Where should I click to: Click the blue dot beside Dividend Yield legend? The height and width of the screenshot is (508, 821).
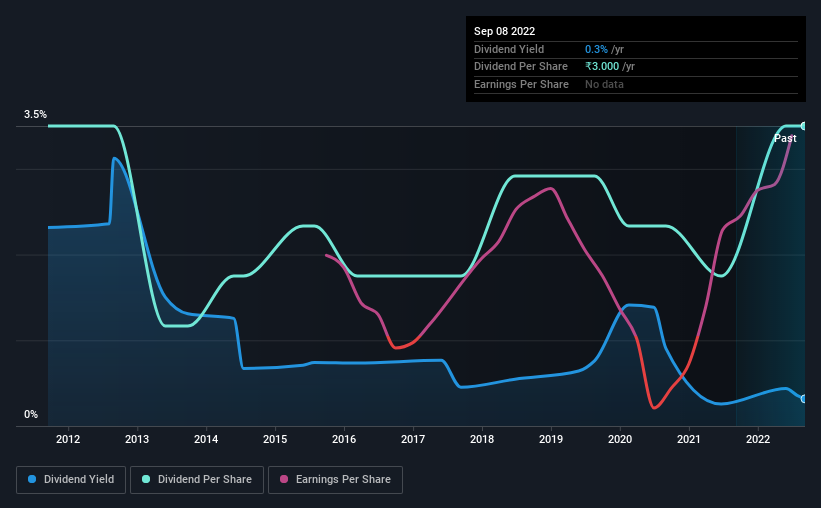point(33,480)
